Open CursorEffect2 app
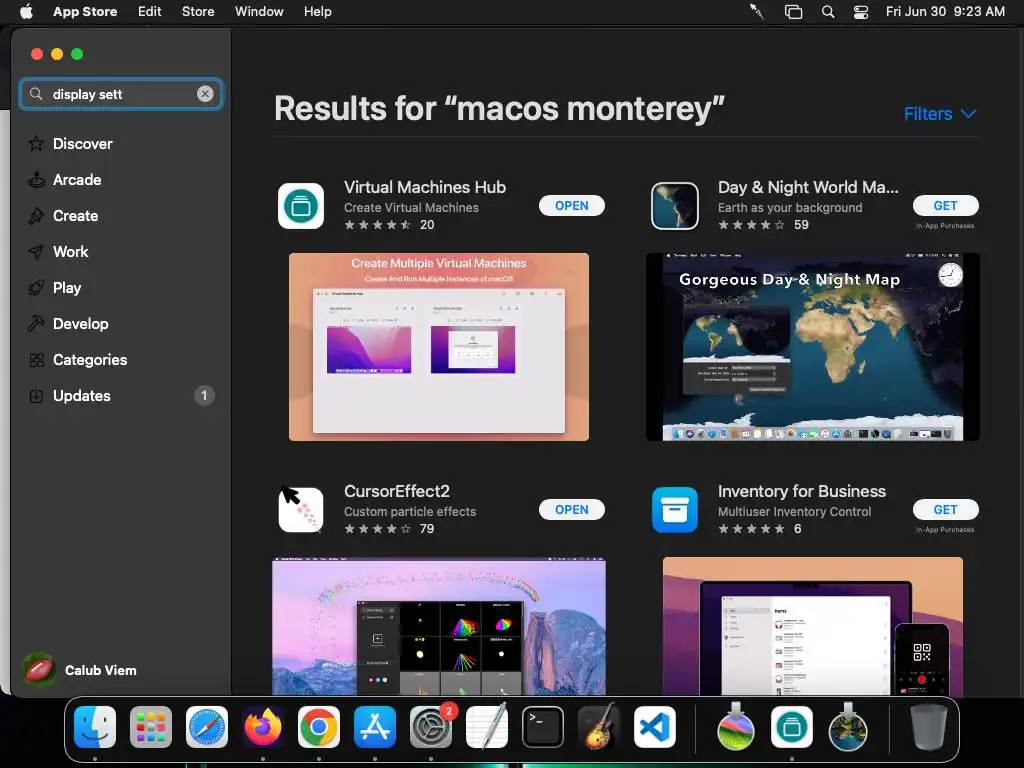This screenshot has width=1024, height=768. click(x=571, y=509)
